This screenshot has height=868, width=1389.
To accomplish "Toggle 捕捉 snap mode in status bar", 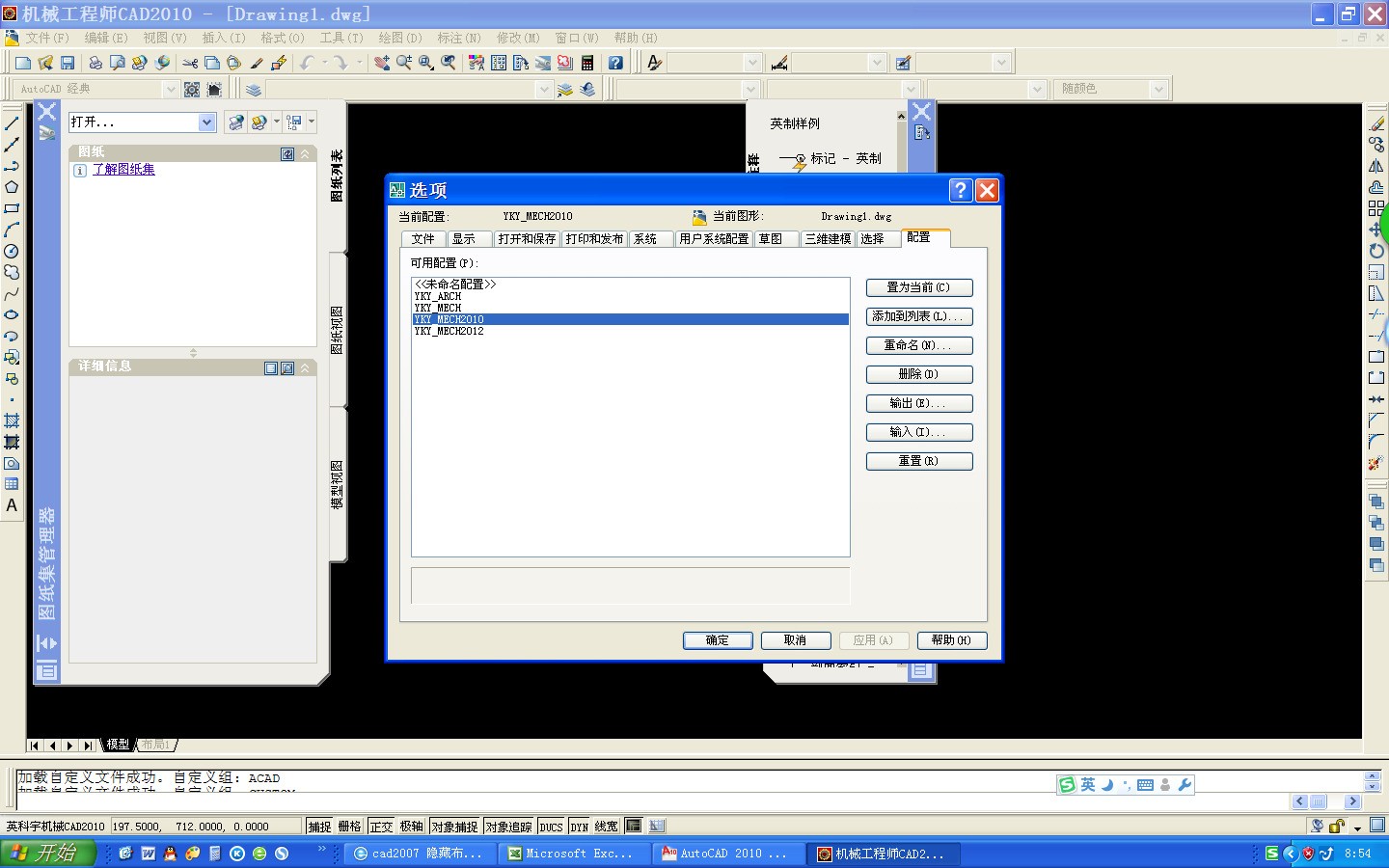I will coord(319,827).
